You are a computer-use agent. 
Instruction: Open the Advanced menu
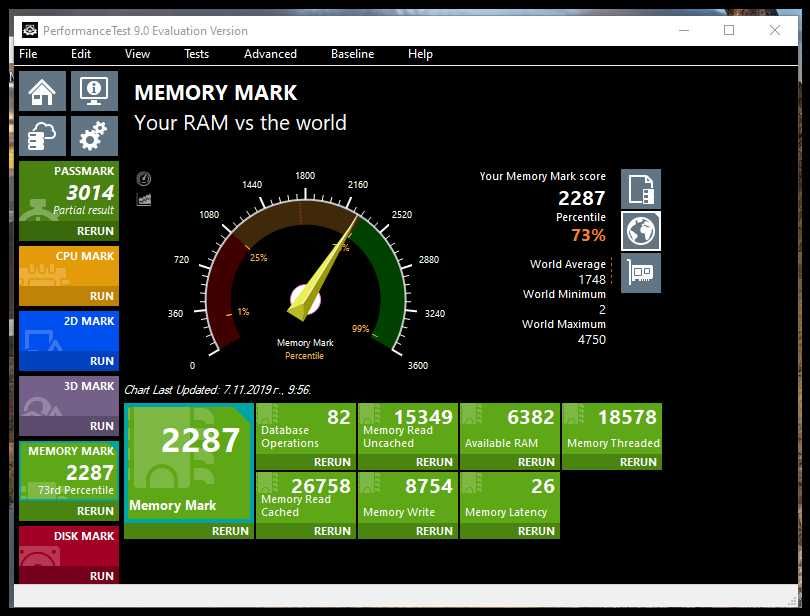(x=270, y=54)
